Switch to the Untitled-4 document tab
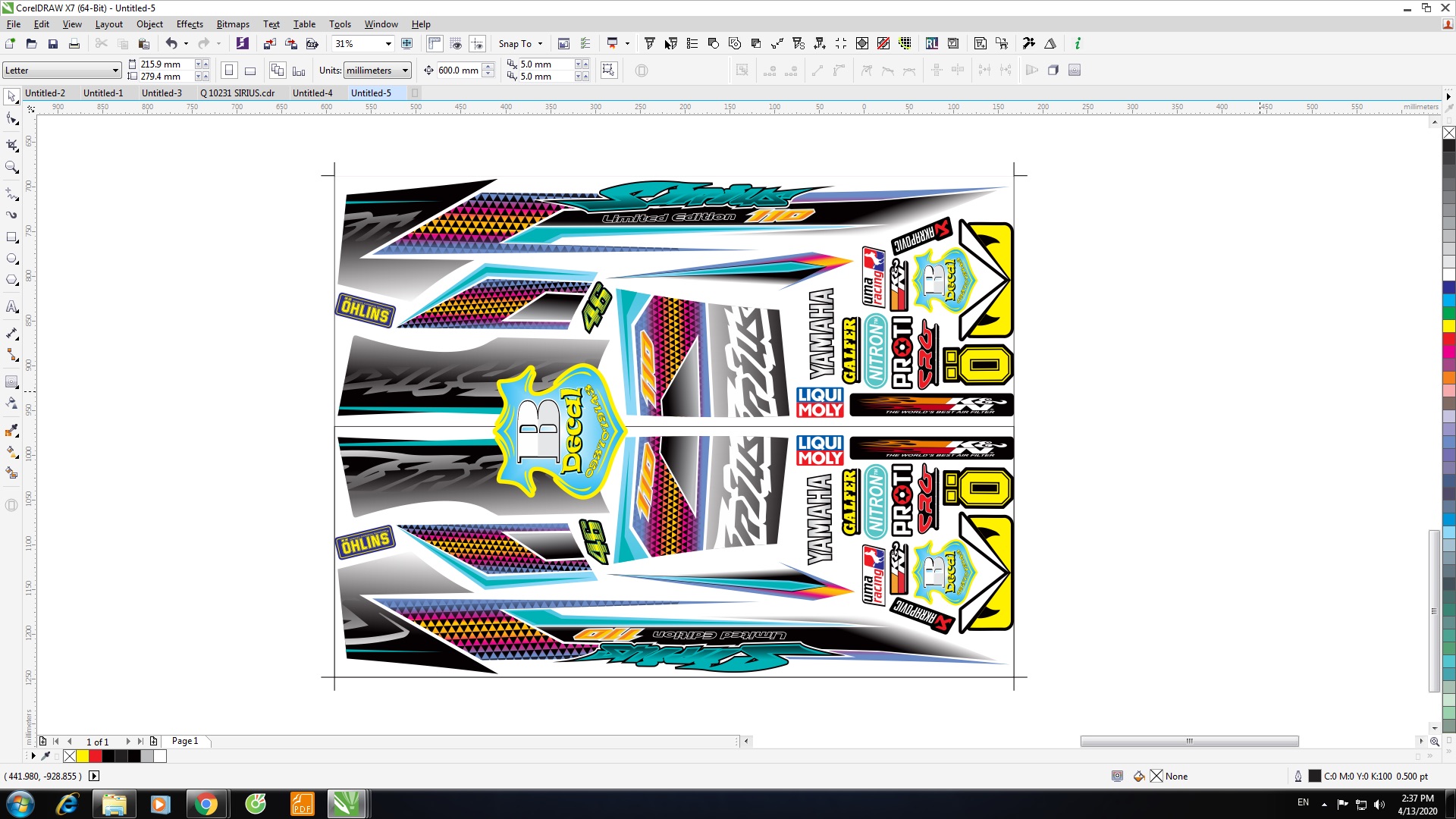Image resolution: width=1456 pixels, height=819 pixels. click(312, 93)
